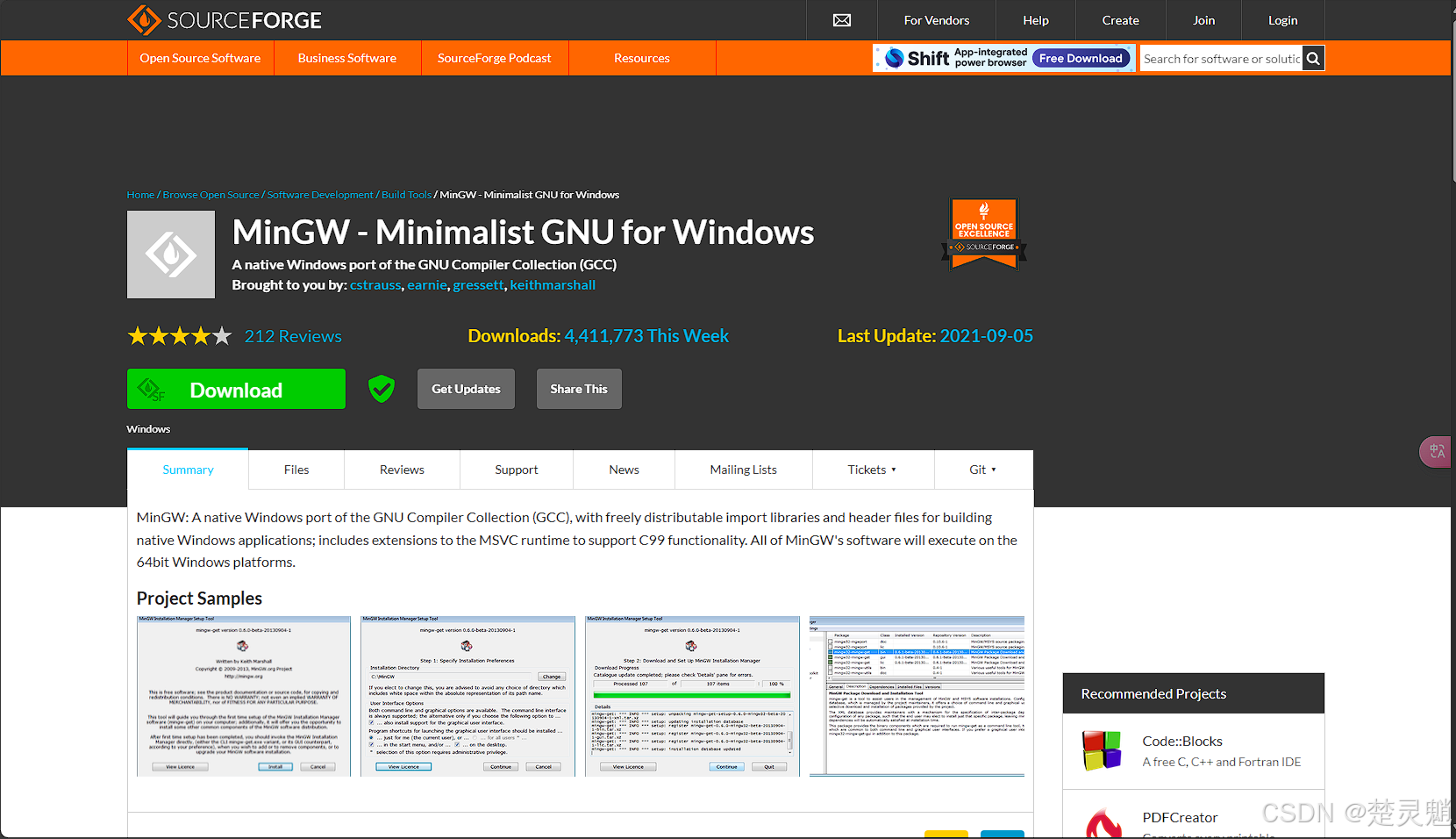
Task: Click the star rating icons
Action: (180, 336)
